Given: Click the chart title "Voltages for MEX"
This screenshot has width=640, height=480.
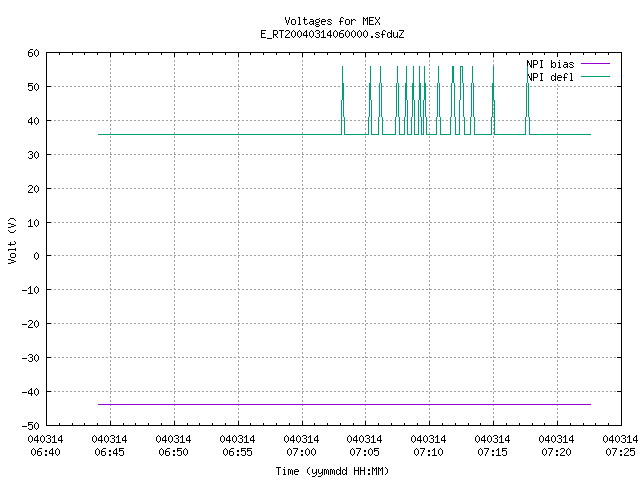Looking at the screenshot, I should point(332,21).
